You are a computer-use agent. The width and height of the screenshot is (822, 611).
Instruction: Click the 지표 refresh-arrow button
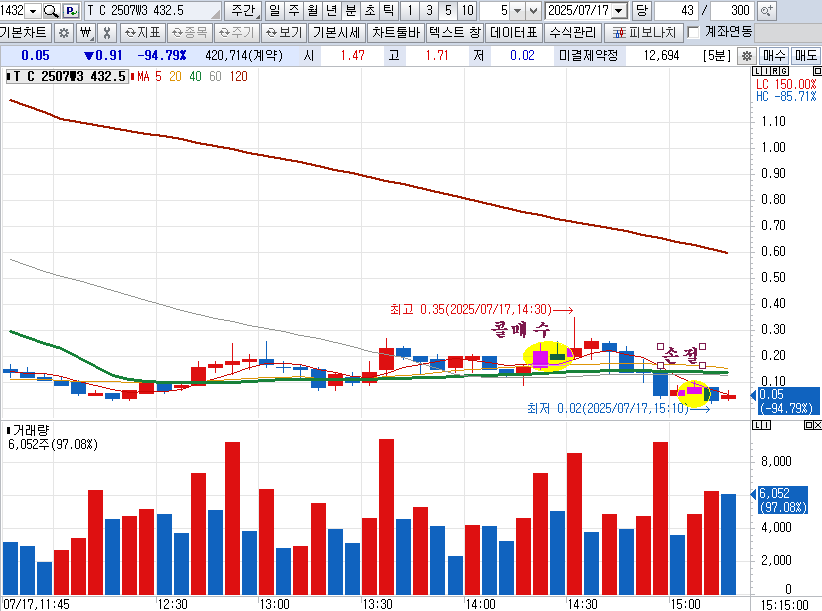pos(143,33)
